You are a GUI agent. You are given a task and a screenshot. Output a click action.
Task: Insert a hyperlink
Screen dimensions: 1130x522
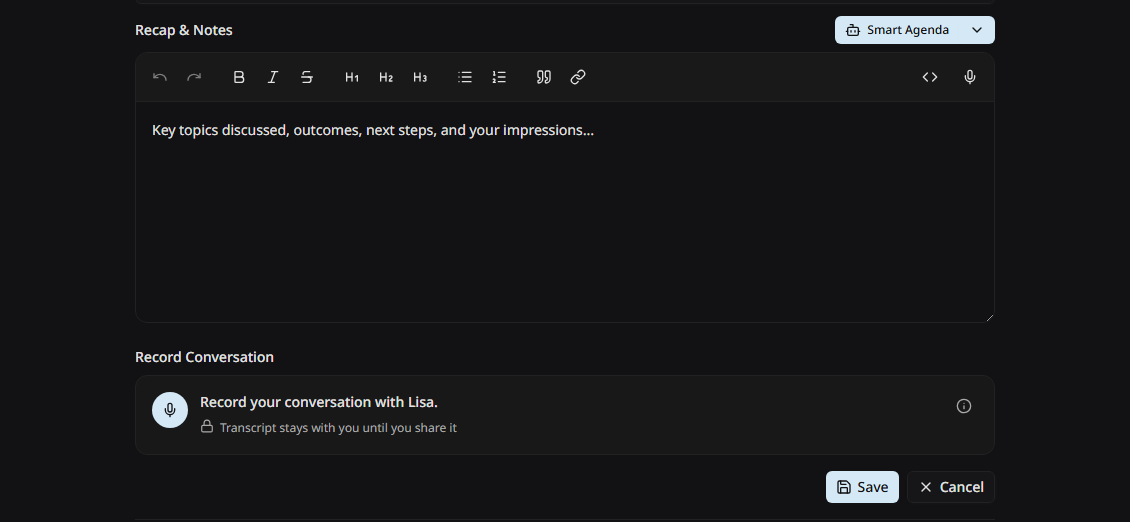tap(578, 77)
